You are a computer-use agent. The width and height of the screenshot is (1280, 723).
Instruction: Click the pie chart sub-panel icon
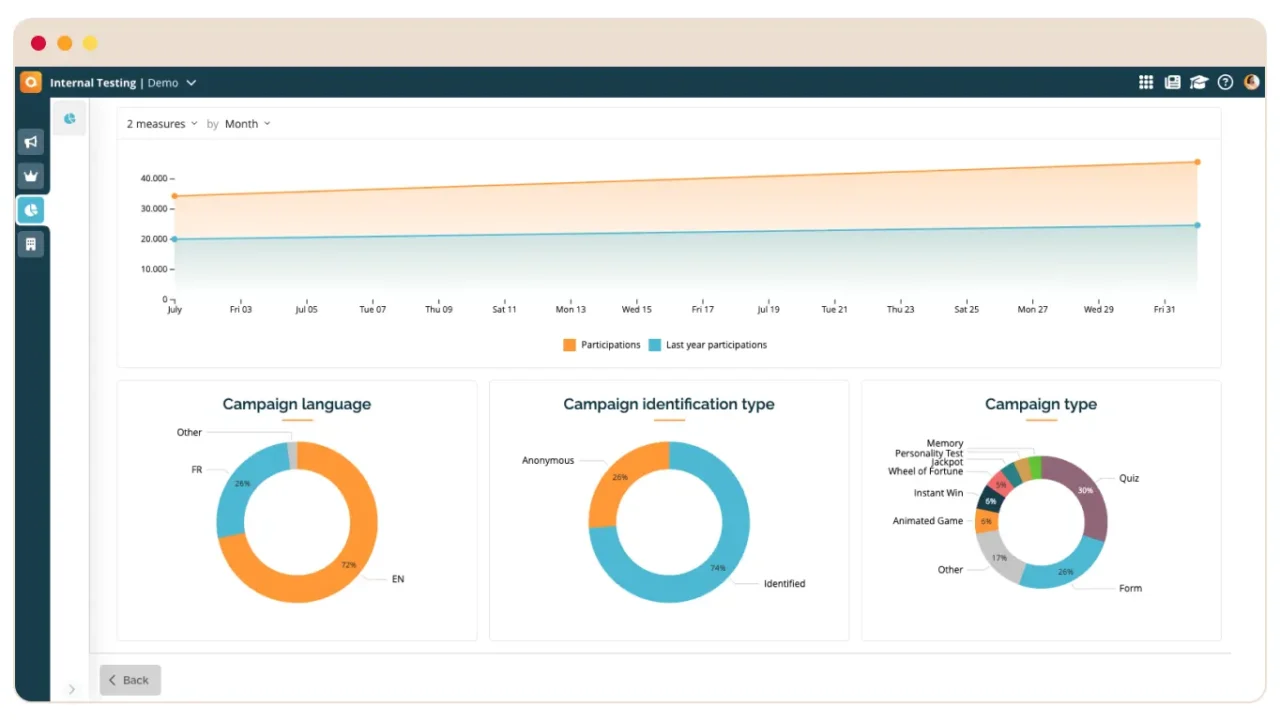pyautogui.click(x=70, y=118)
